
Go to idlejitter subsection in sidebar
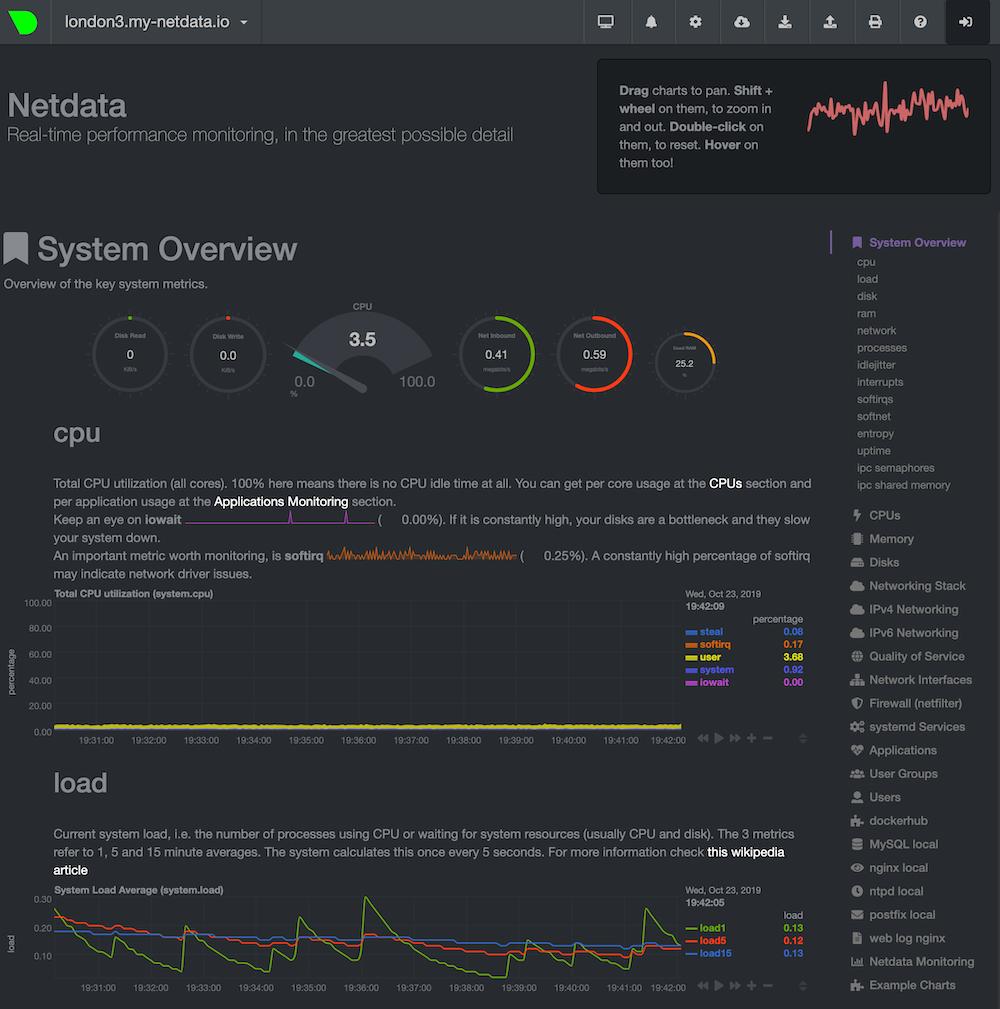876,365
